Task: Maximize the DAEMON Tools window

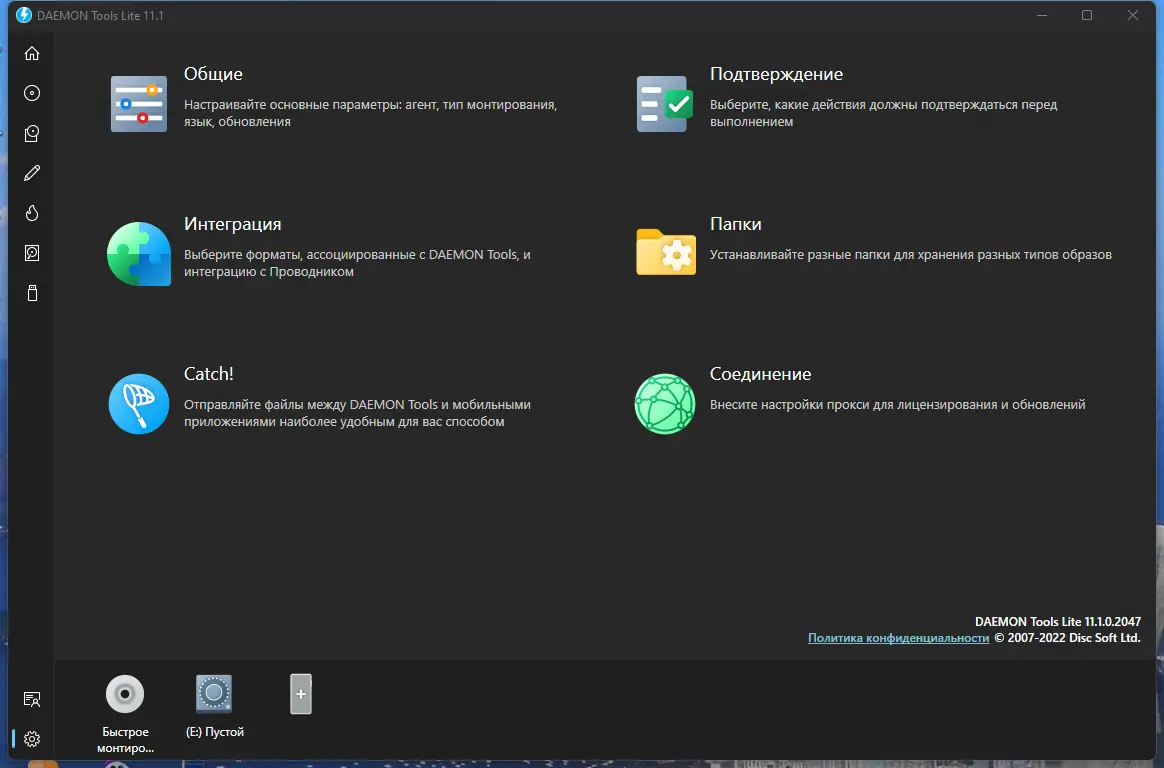Action: point(1087,16)
